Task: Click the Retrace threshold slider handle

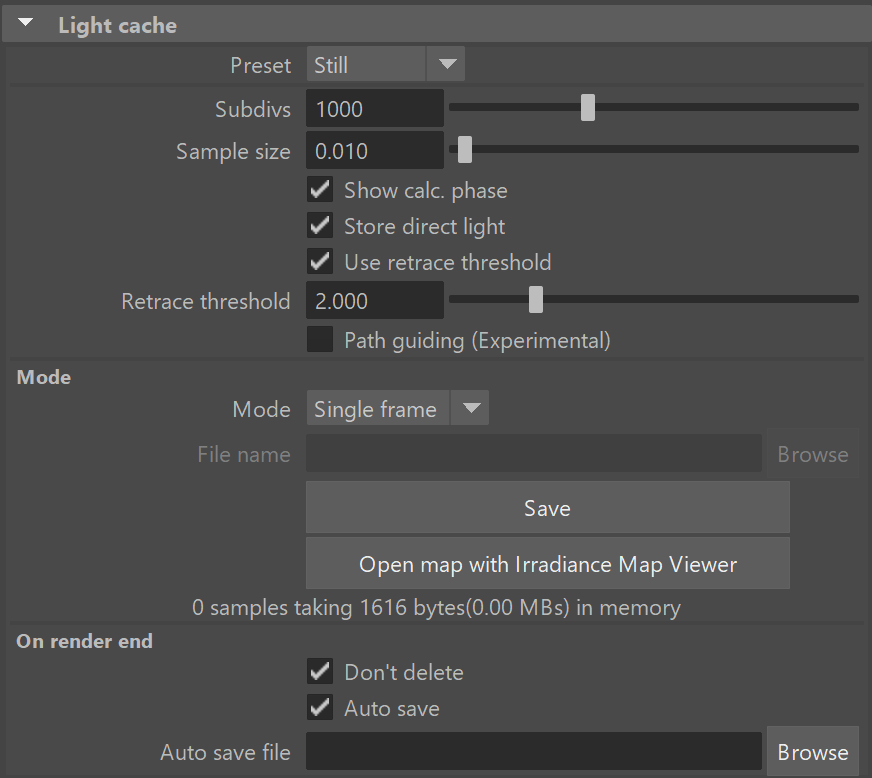Action: pos(536,300)
